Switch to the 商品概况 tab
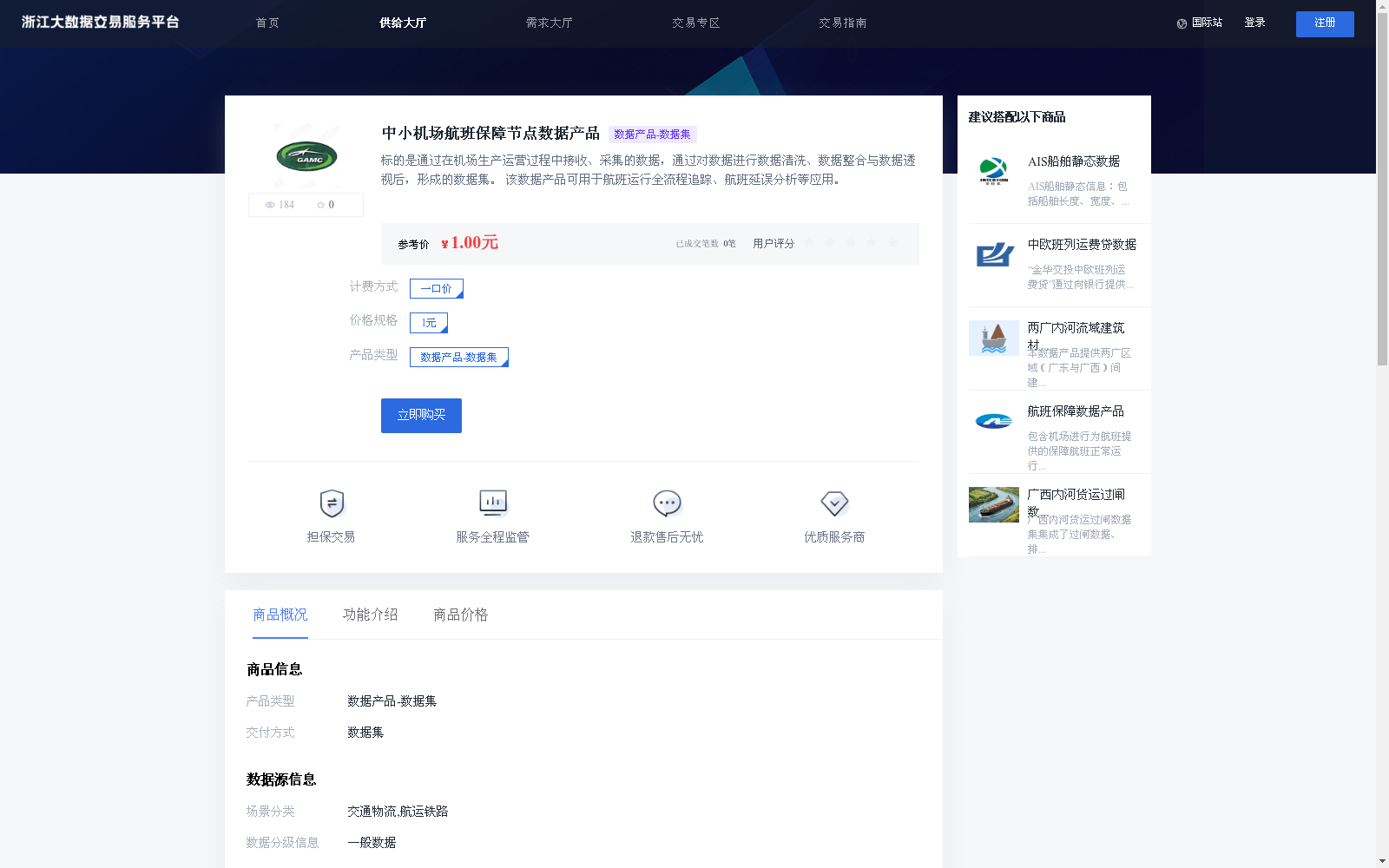 point(280,615)
